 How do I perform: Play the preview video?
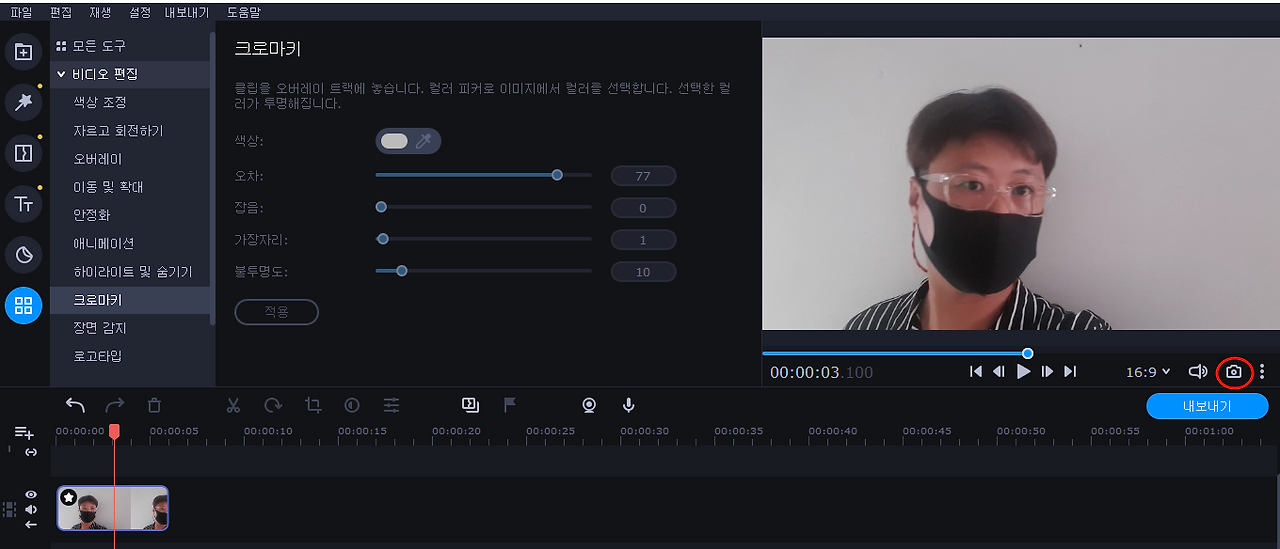click(x=1023, y=371)
